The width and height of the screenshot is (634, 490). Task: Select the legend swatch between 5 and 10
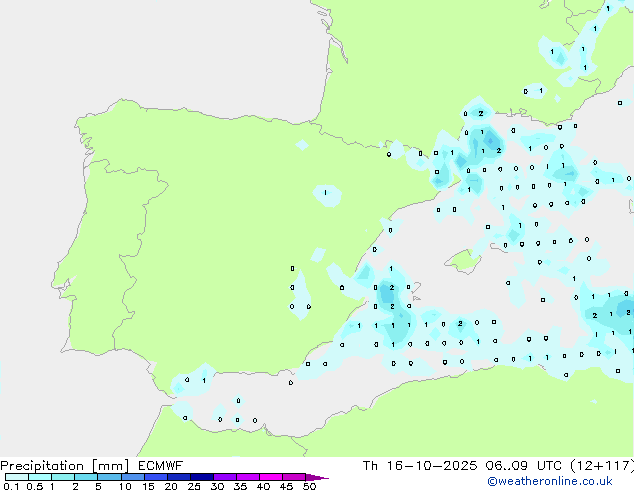(x=109, y=477)
